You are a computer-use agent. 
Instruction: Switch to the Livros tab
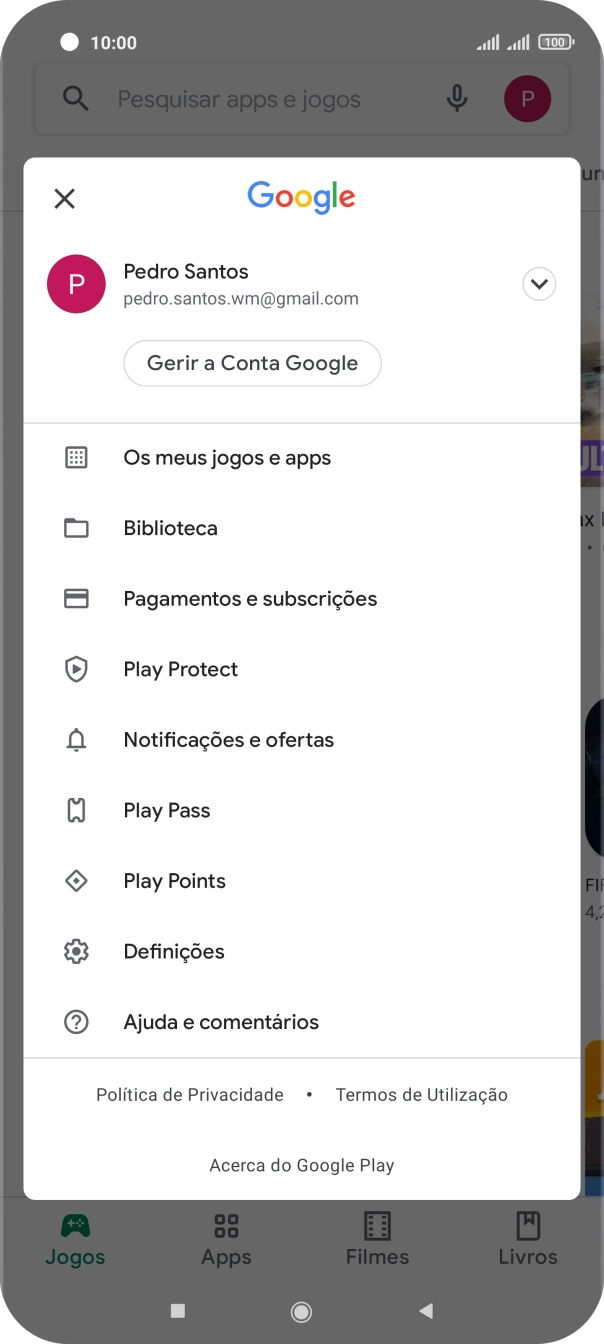coord(528,1240)
